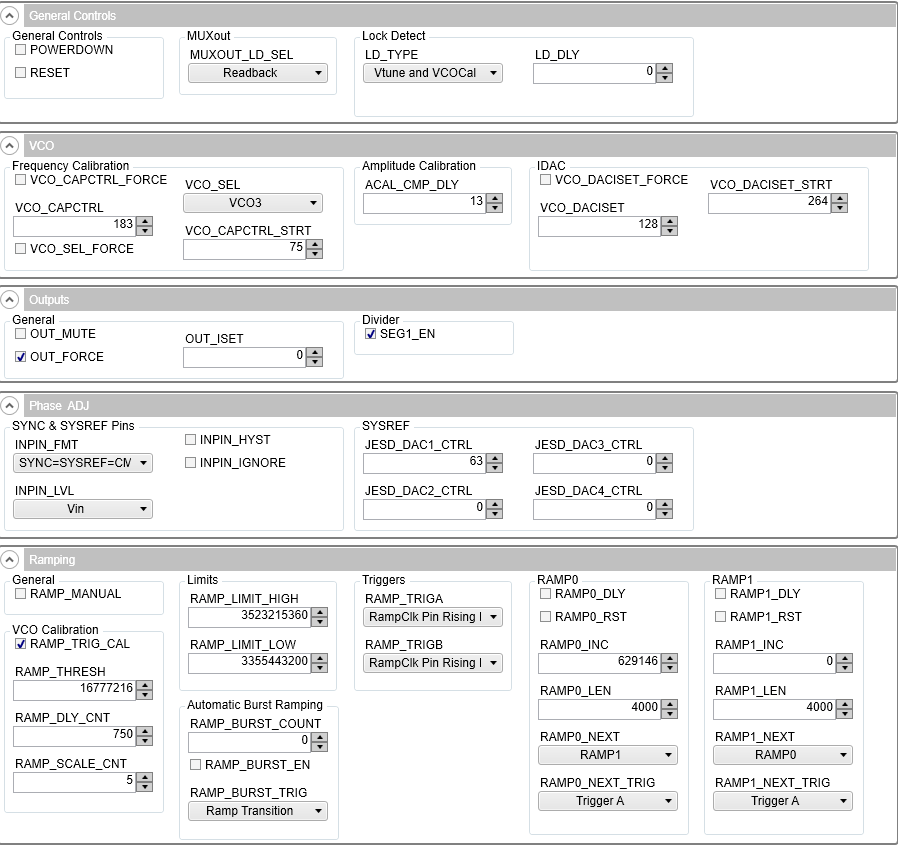Click the RAMP0_LEN value field
Viewport: 898px width, 848px height.
click(600, 709)
